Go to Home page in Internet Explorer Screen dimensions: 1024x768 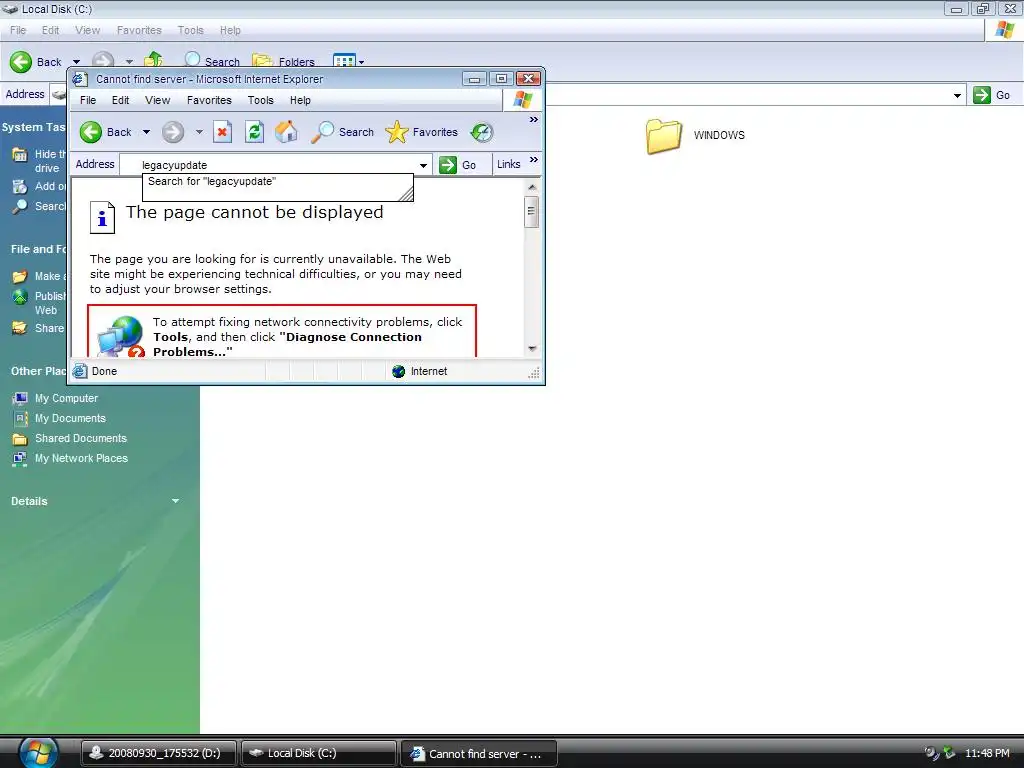286,132
